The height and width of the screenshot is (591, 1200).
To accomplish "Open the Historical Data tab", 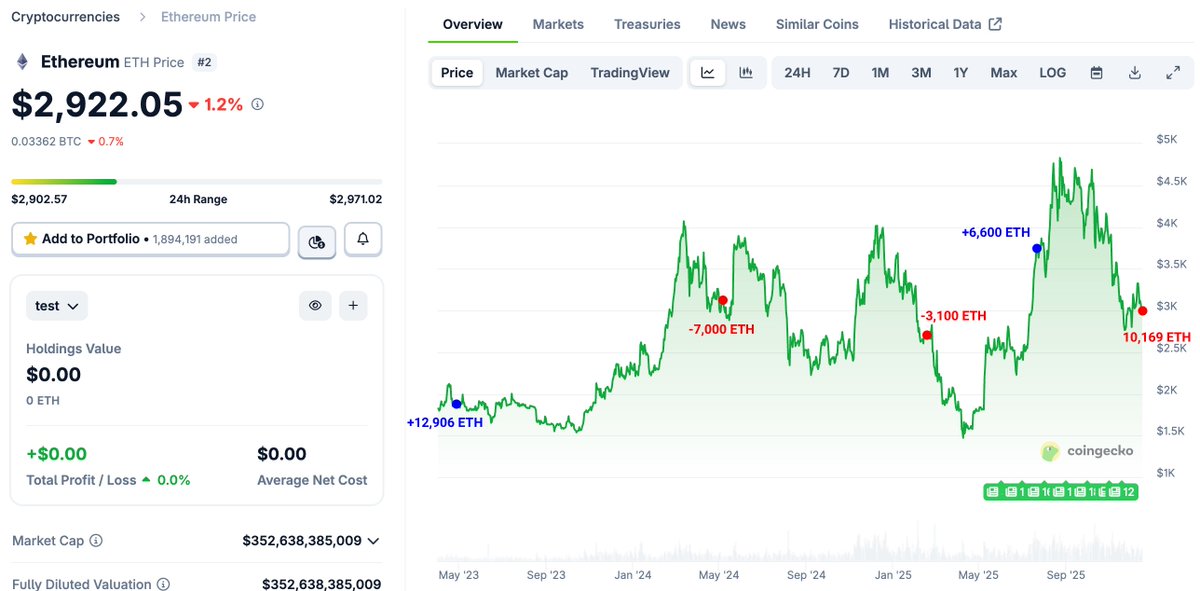I will point(937,23).
